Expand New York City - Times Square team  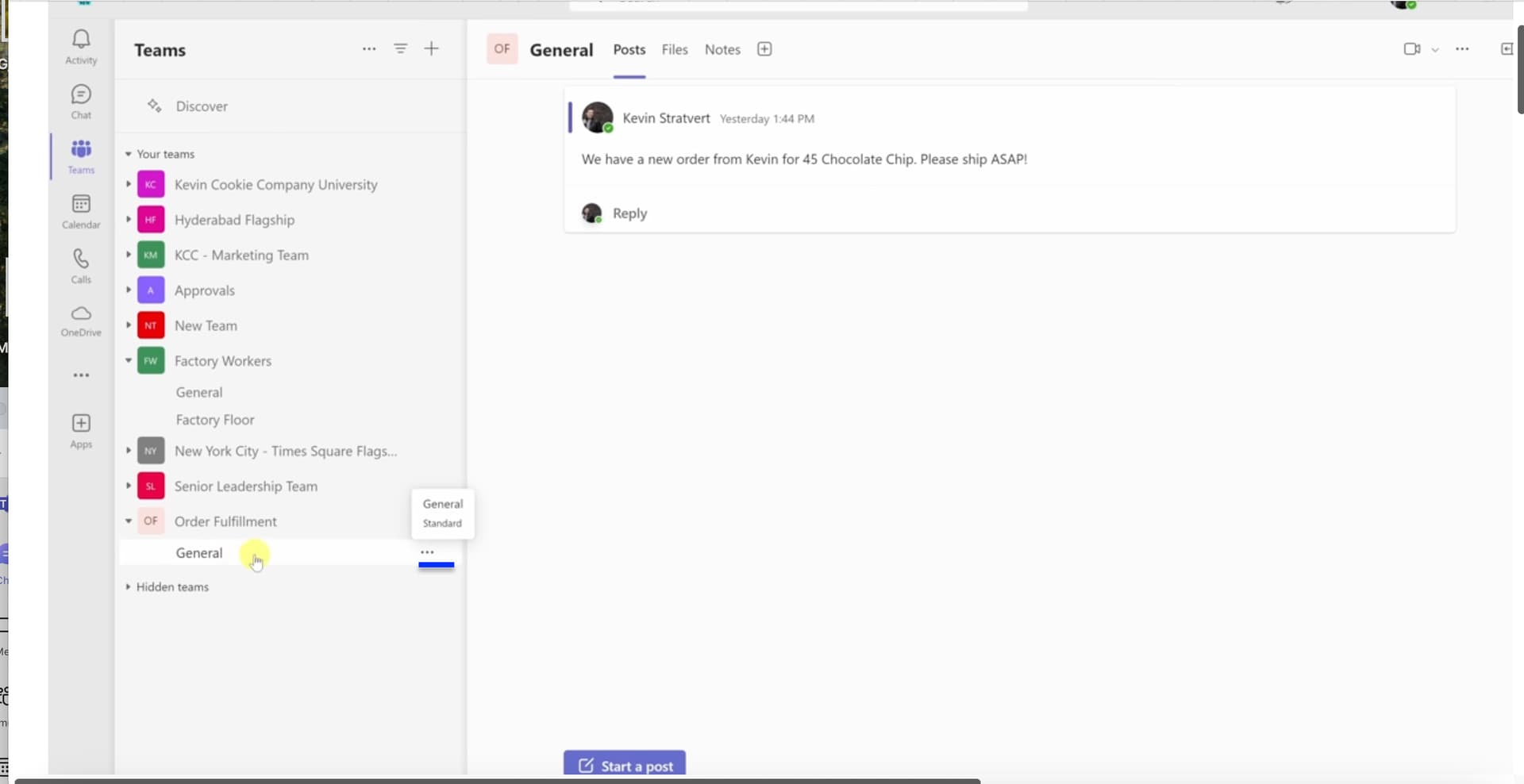[x=128, y=450]
